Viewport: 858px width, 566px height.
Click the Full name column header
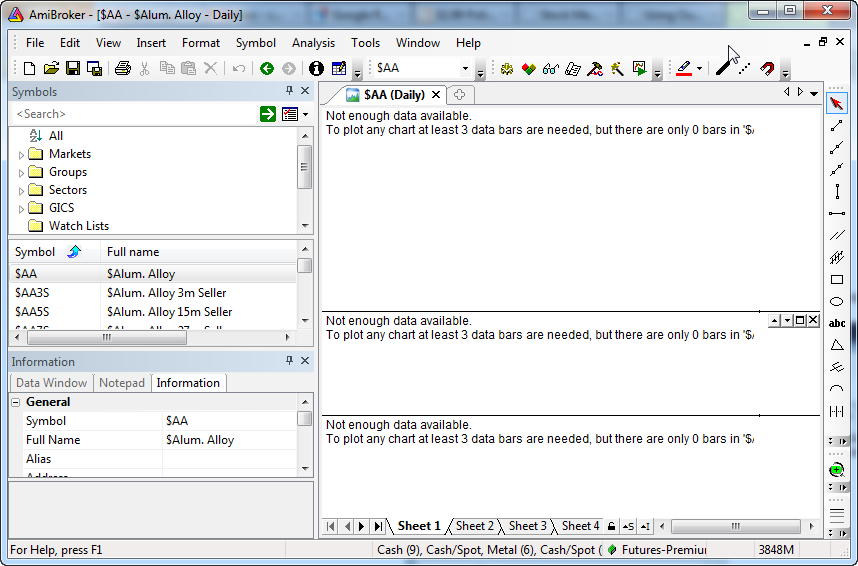pyautogui.click(x=198, y=252)
